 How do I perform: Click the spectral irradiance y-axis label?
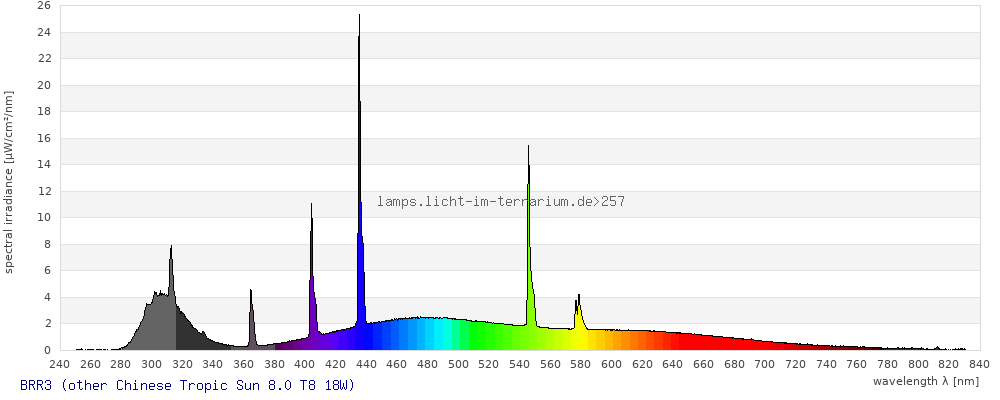coord(9,181)
